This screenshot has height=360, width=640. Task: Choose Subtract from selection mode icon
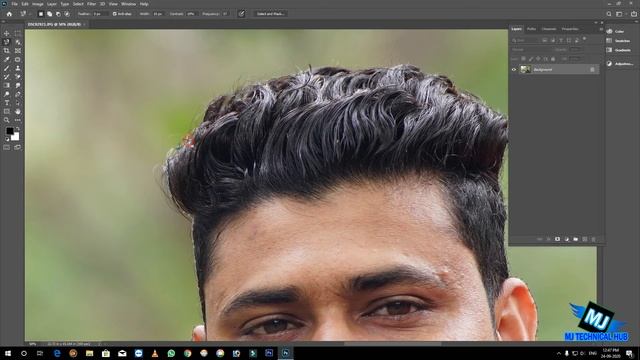coord(58,14)
